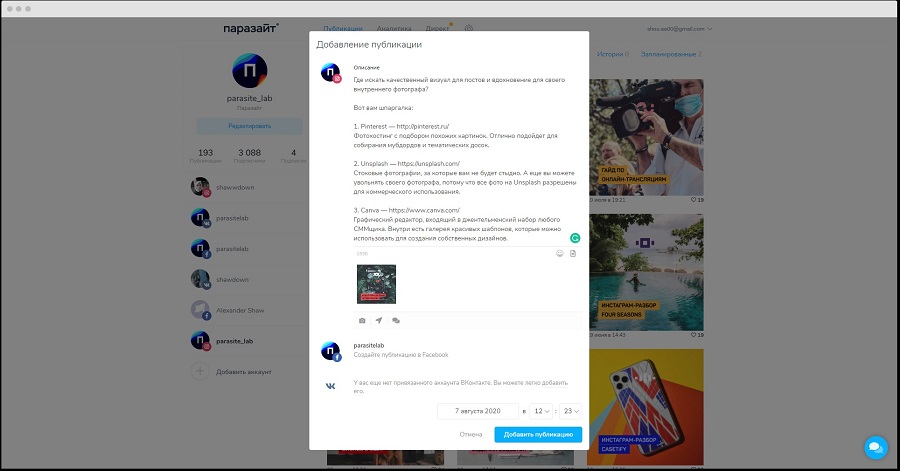This screenshot has height=471, width=900.
Task: Open the first comment speech bubbles icon
Action: coord(396,321)
